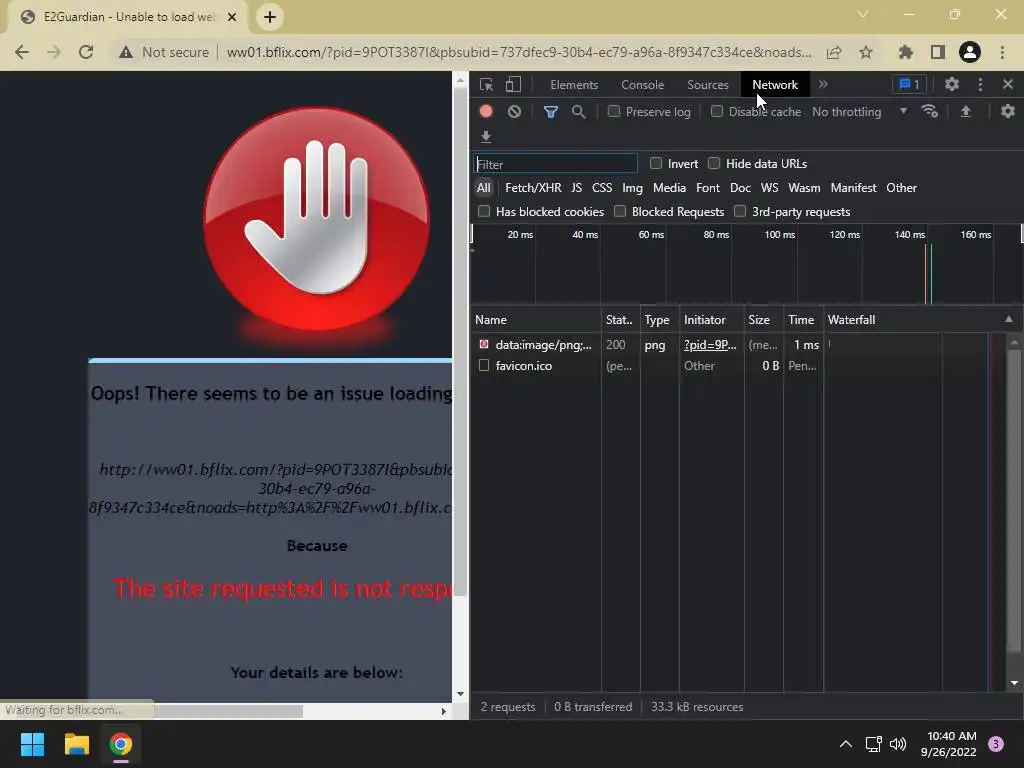Click the request list scrollbar thumb
1024x768 pixels.
[x=1014, y=500]
